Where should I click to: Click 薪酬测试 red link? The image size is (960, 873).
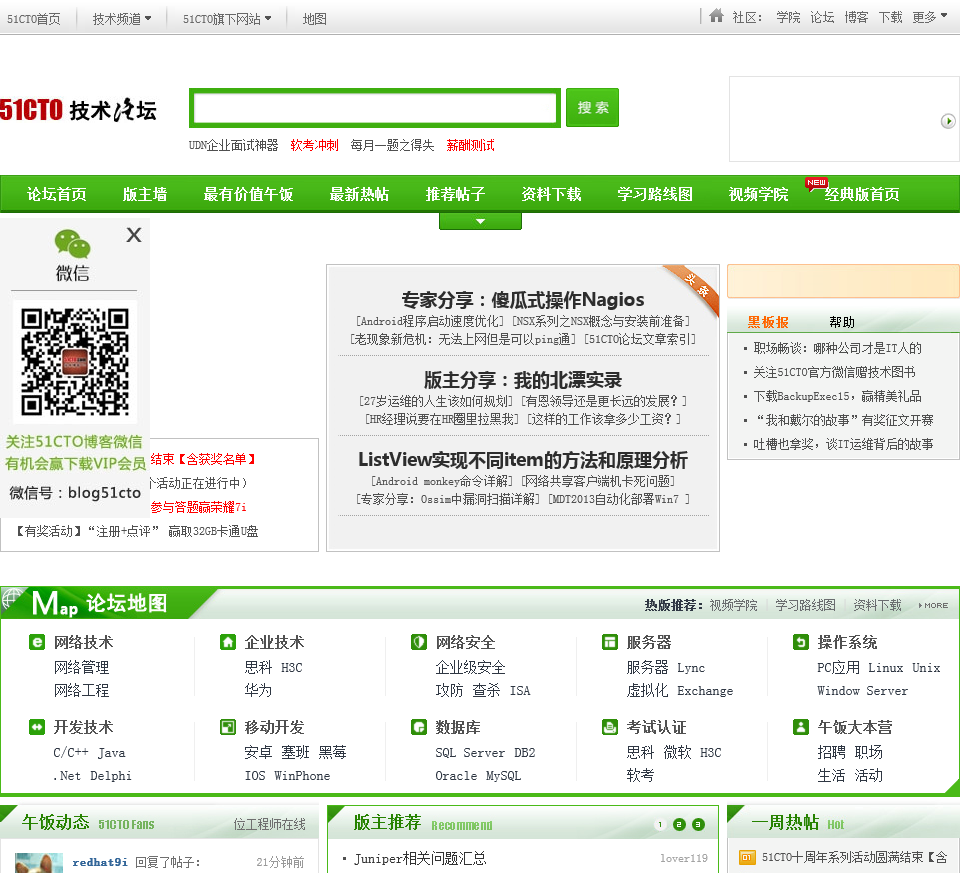tap(470, 145)
